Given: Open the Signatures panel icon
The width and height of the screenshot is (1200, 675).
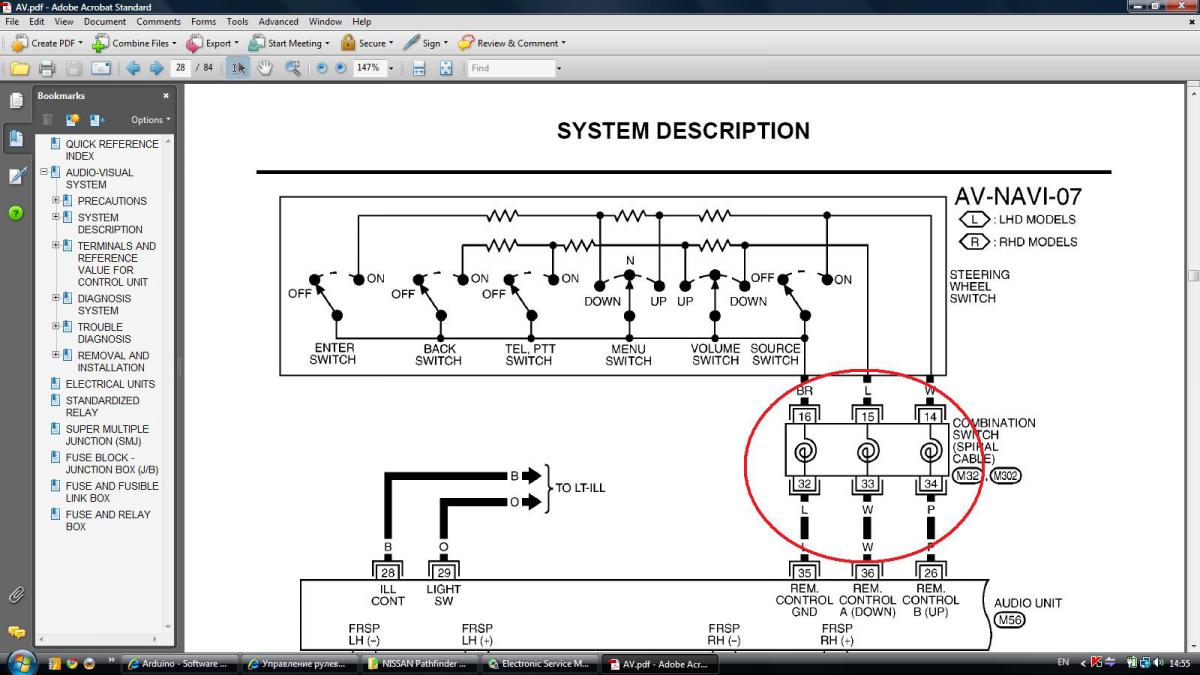Looking at the screenshot, I should pyautogui.click(x=16, y=176).
